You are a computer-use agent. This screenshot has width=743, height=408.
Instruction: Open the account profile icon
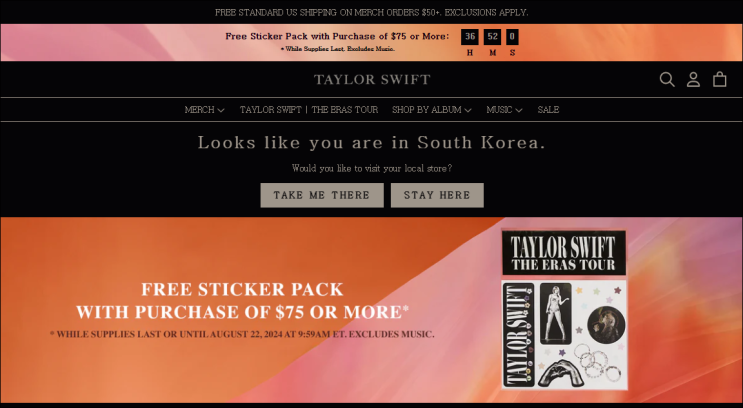(x=693, y=79)
